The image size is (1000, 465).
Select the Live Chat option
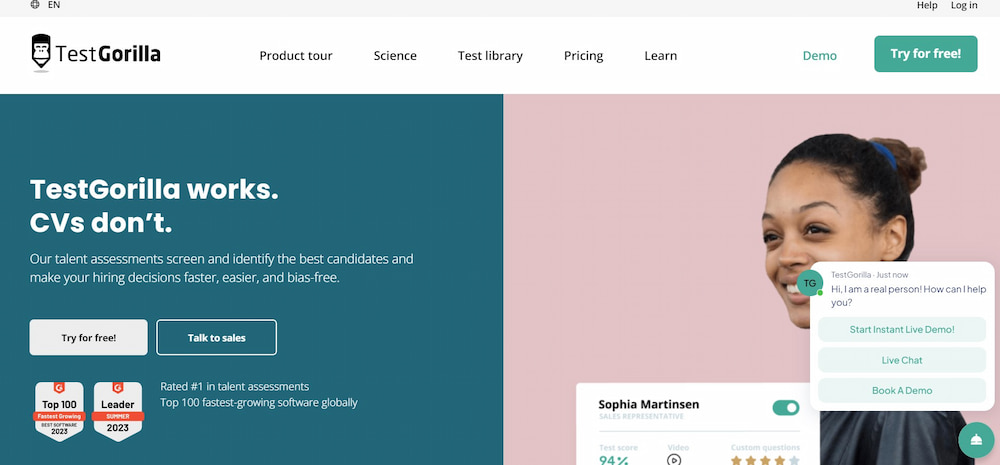pyautogui.click(x=902, y=360)
